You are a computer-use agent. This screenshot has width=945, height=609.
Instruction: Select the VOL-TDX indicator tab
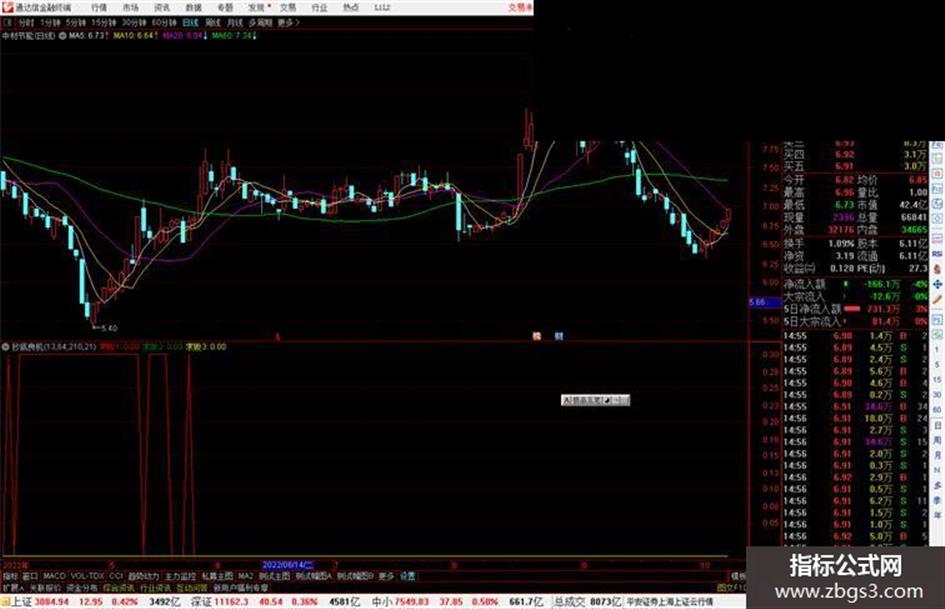pos(87,576)
